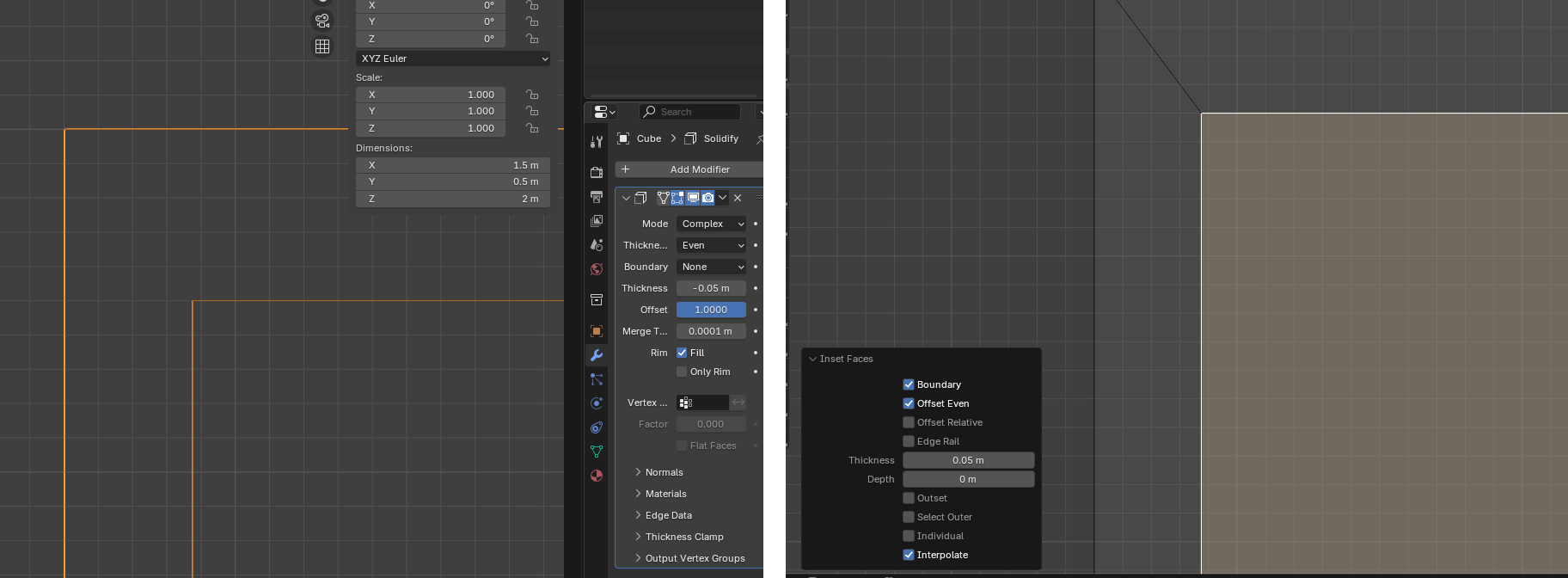1568x578 pixels.
Task: Open the Tool properties tab
Action: click(597, 142)
